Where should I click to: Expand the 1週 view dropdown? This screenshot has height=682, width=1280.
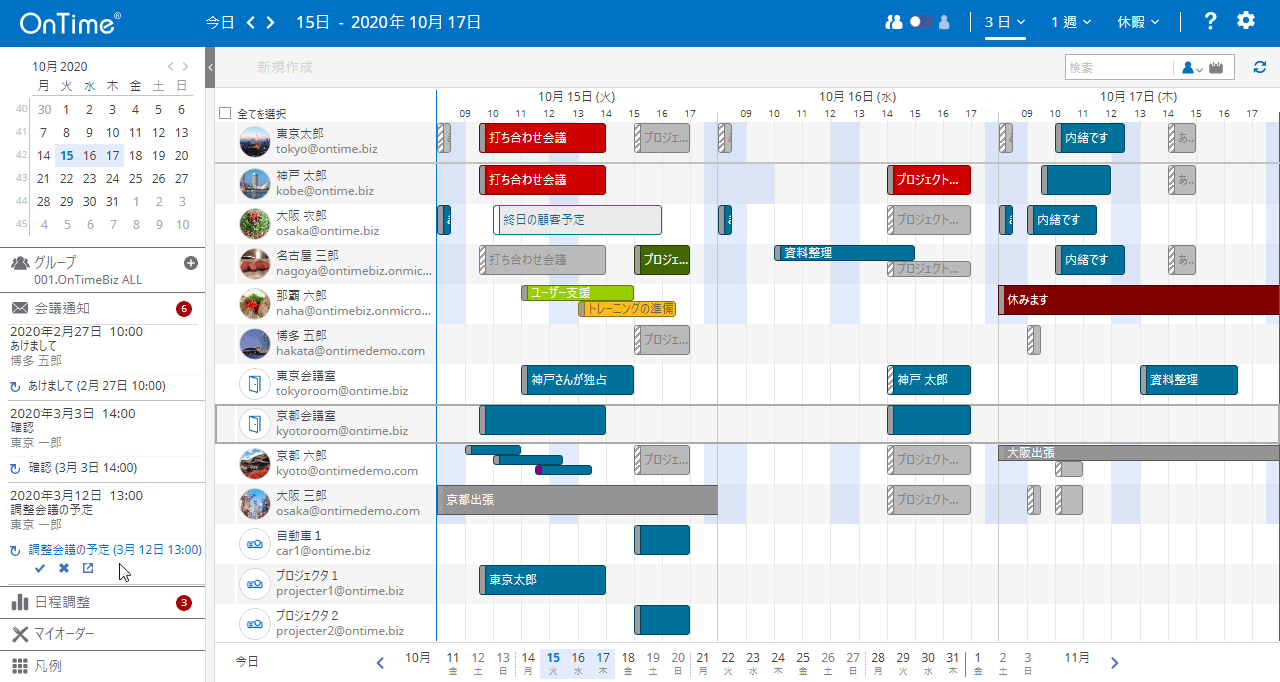1070,21
